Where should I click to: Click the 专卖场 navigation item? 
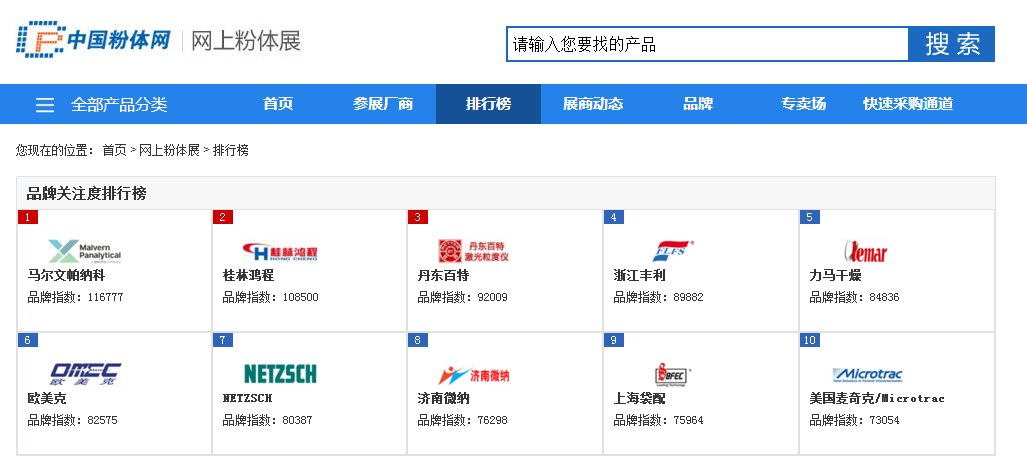pyautogui.click(x=803, y=104)
